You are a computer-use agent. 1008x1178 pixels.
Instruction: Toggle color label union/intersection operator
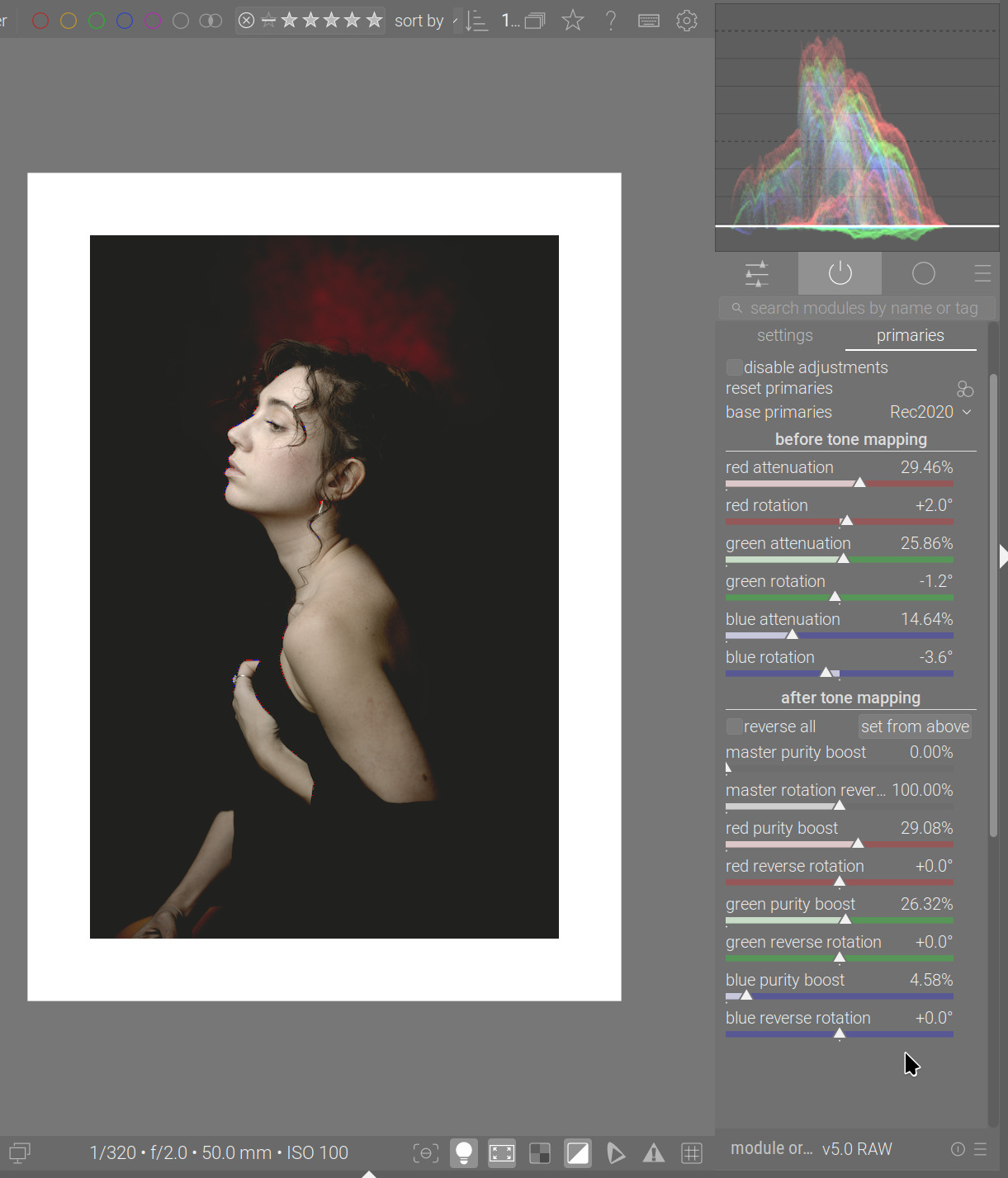point(211,21)
